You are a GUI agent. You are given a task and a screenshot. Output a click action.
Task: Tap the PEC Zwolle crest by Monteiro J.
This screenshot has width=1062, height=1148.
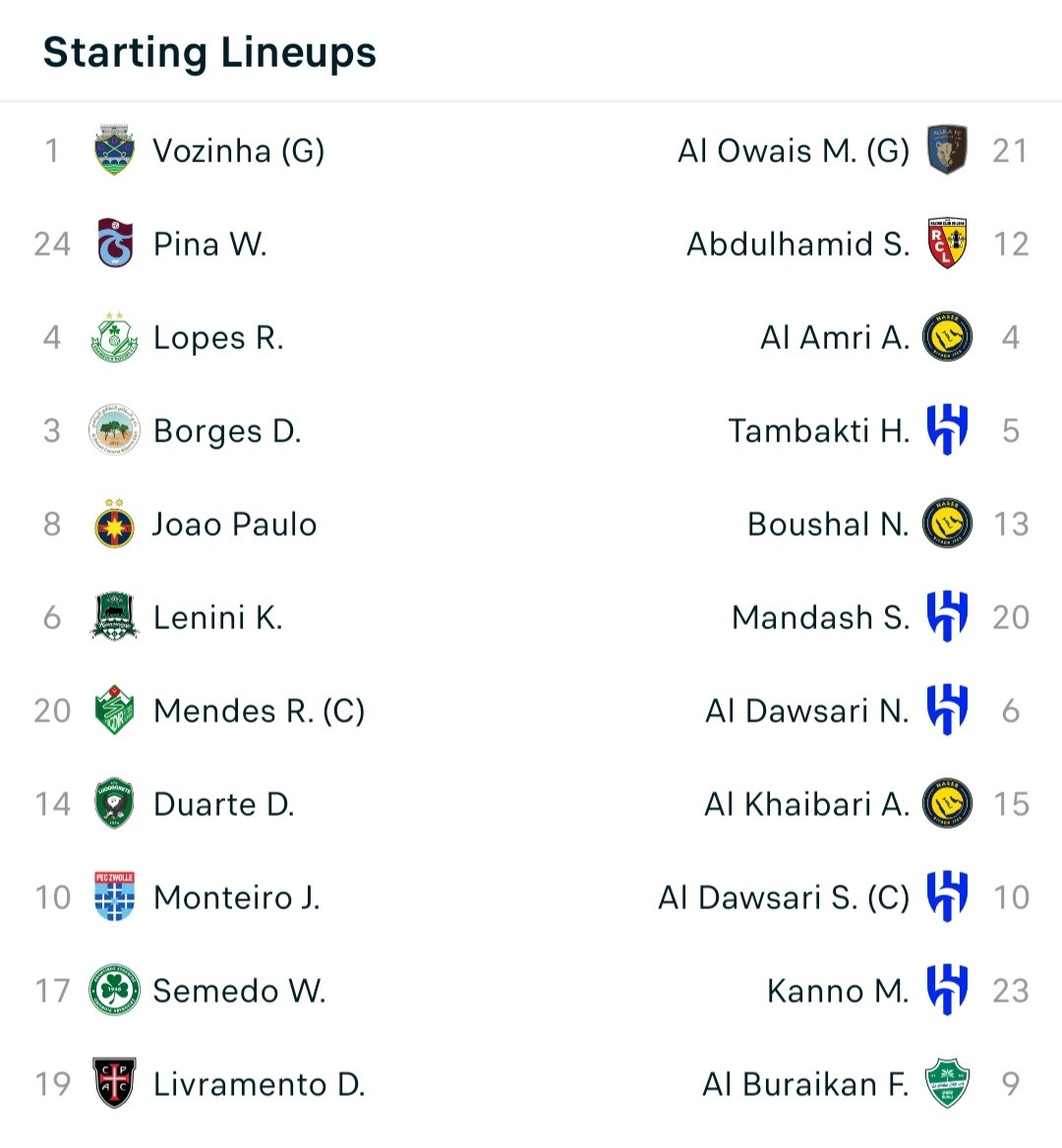[x=114, y=896]
